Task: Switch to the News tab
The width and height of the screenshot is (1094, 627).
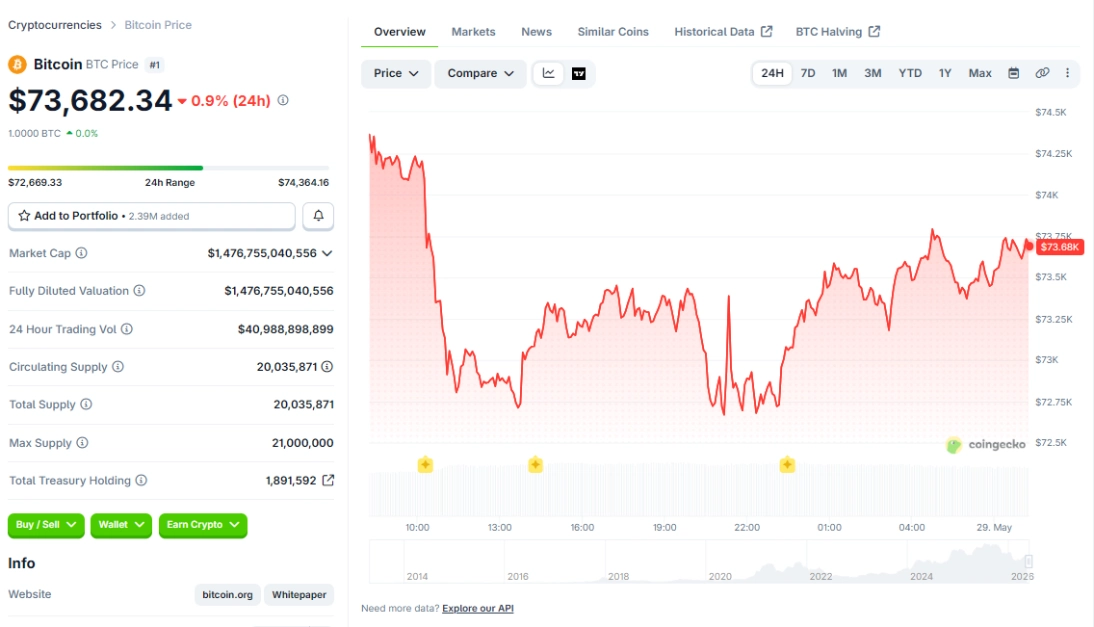Action: click(x=536, y=32)
